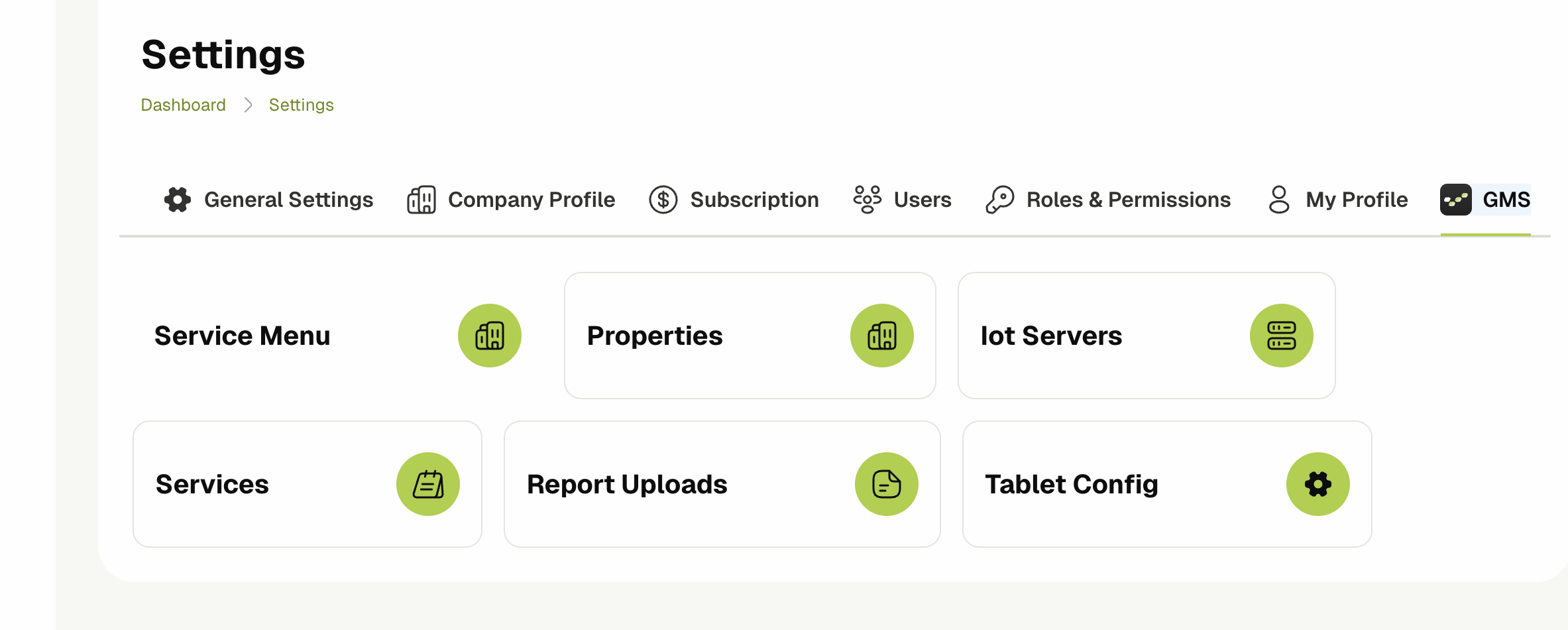Click the Tablet Config gear icon

1317,484
